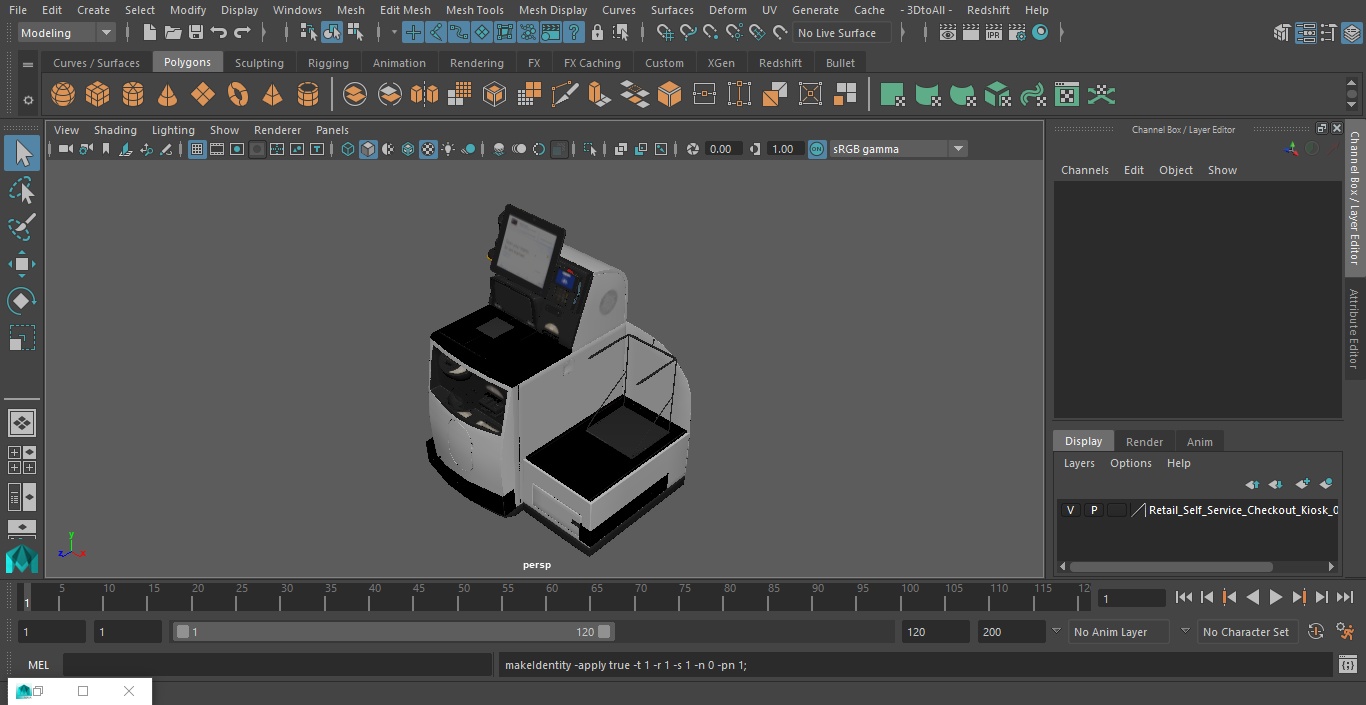This screenshot has width=1366, height=705.
Task: Click the green planar mapping shelf icon
Action: (892, 95)
